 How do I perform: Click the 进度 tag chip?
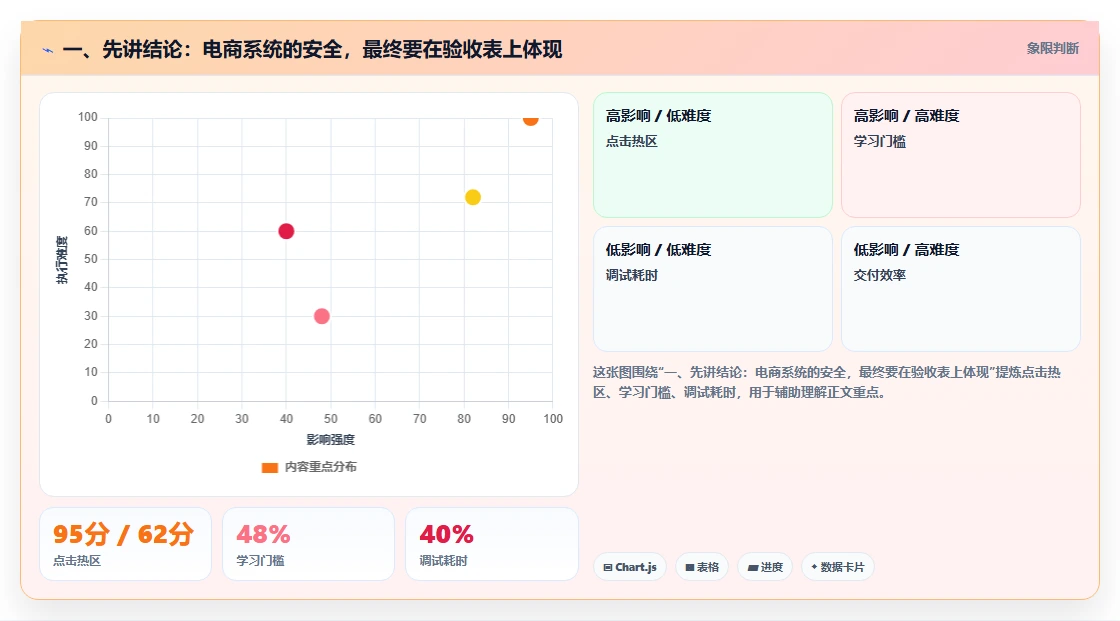pos(765,567)
